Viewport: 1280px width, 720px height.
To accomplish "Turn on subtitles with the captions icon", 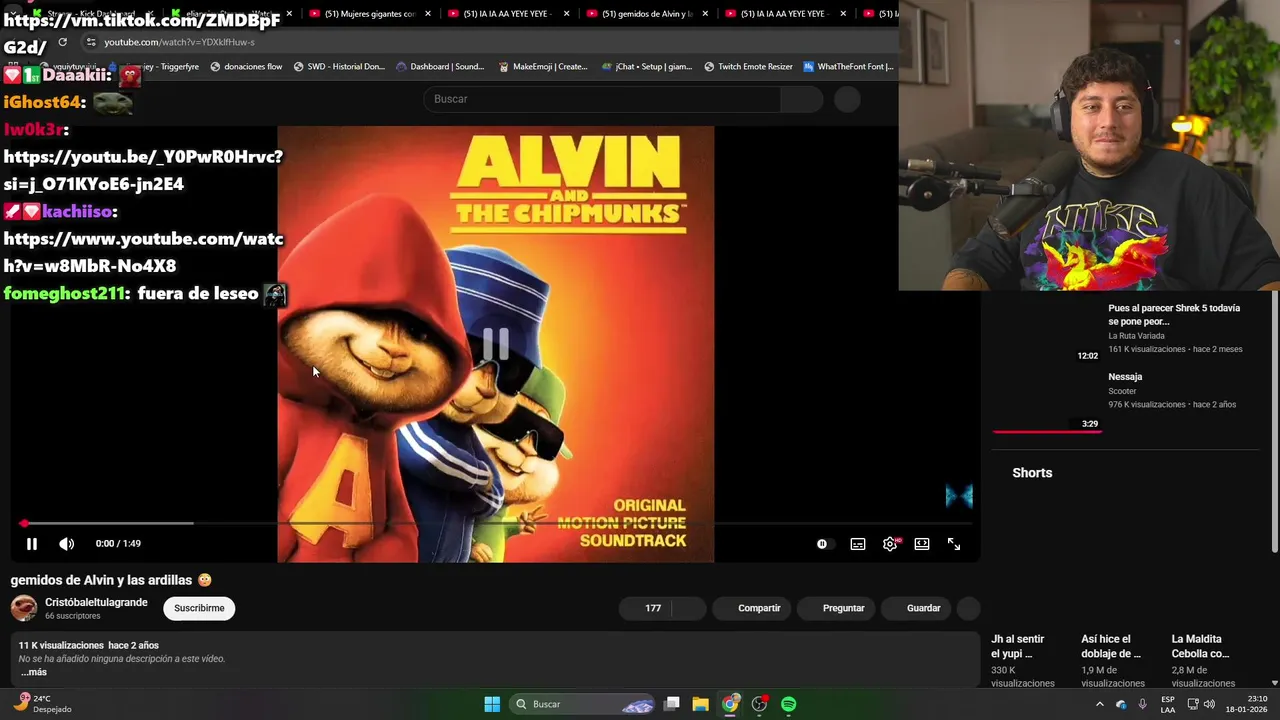I will click(858, 544).
